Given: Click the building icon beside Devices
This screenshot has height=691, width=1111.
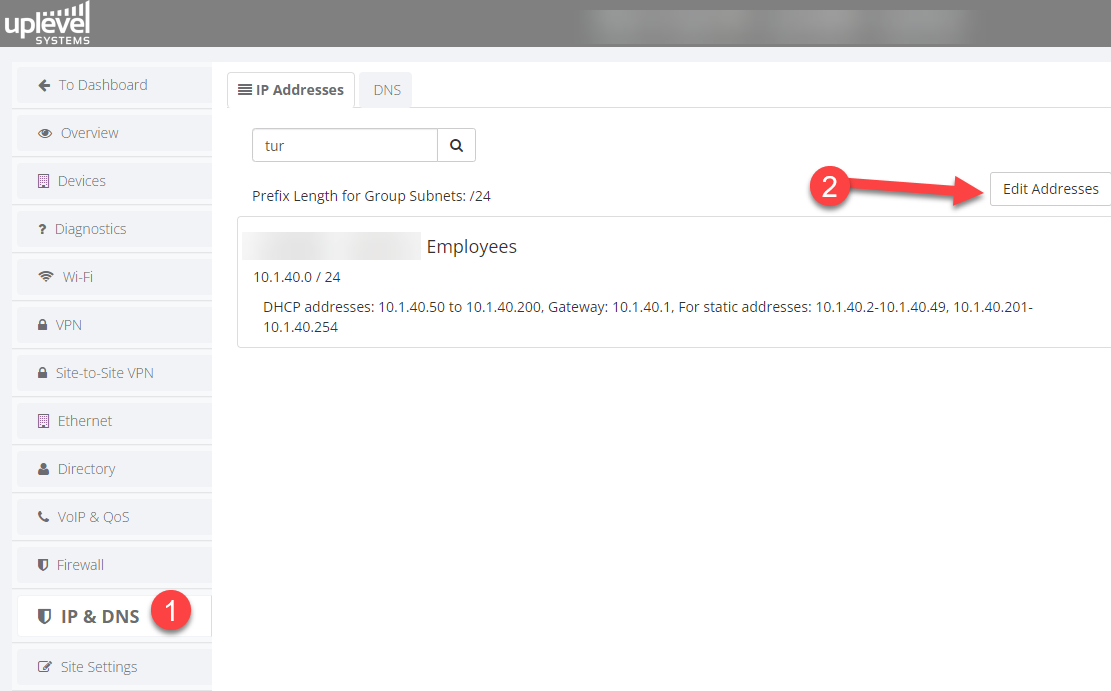Looking at the screenshot, I should coord(43,181).
